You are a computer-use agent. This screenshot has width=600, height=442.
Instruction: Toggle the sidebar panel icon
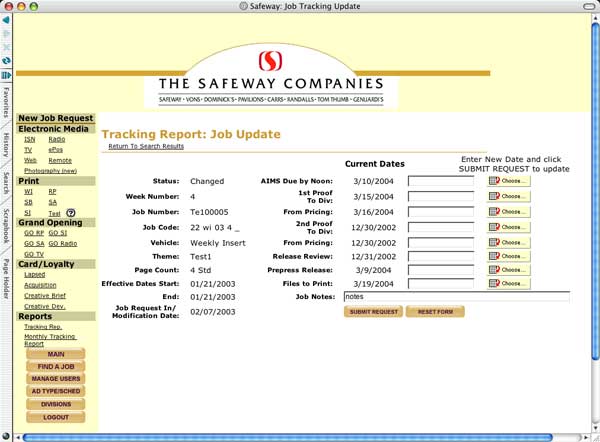(x=6, y=75)
